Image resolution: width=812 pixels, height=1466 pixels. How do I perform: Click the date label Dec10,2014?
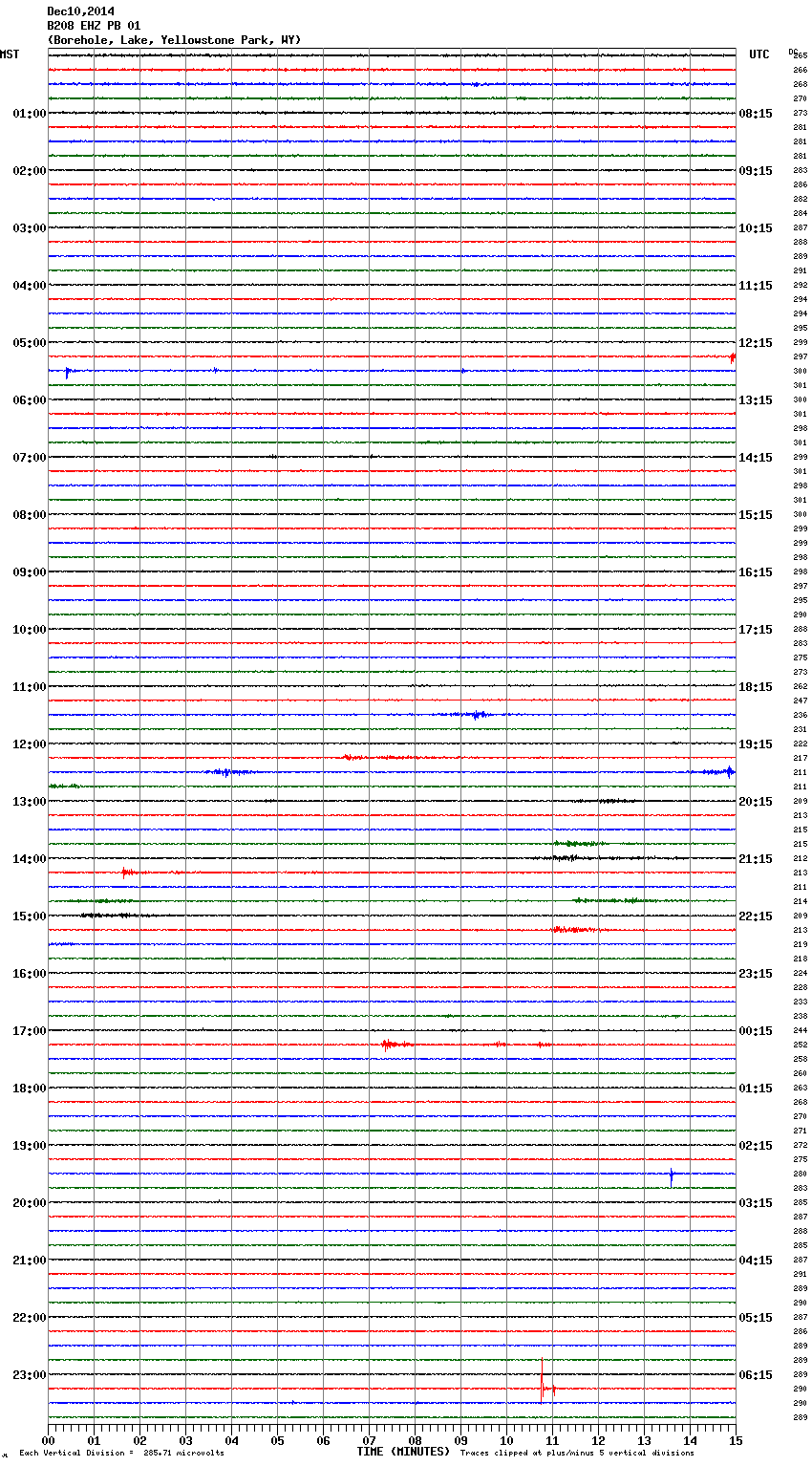pos(80,11)
